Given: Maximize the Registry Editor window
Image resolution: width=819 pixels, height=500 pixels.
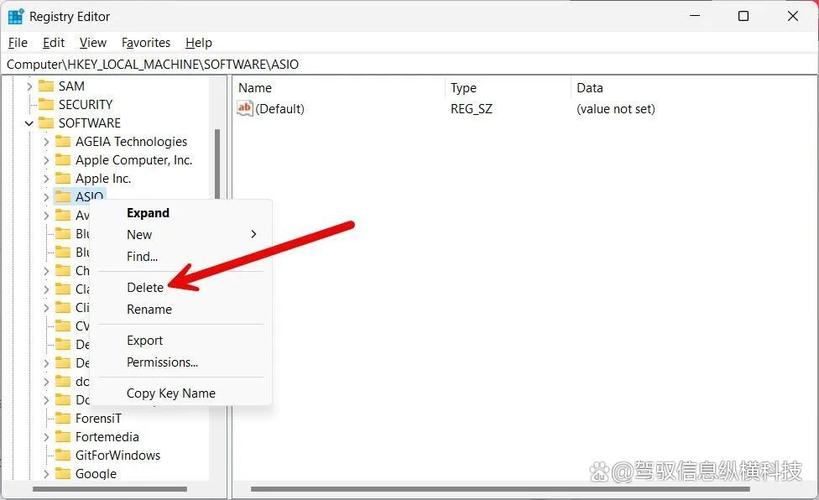Looking at the screenshot, I should tap(743, 16).
